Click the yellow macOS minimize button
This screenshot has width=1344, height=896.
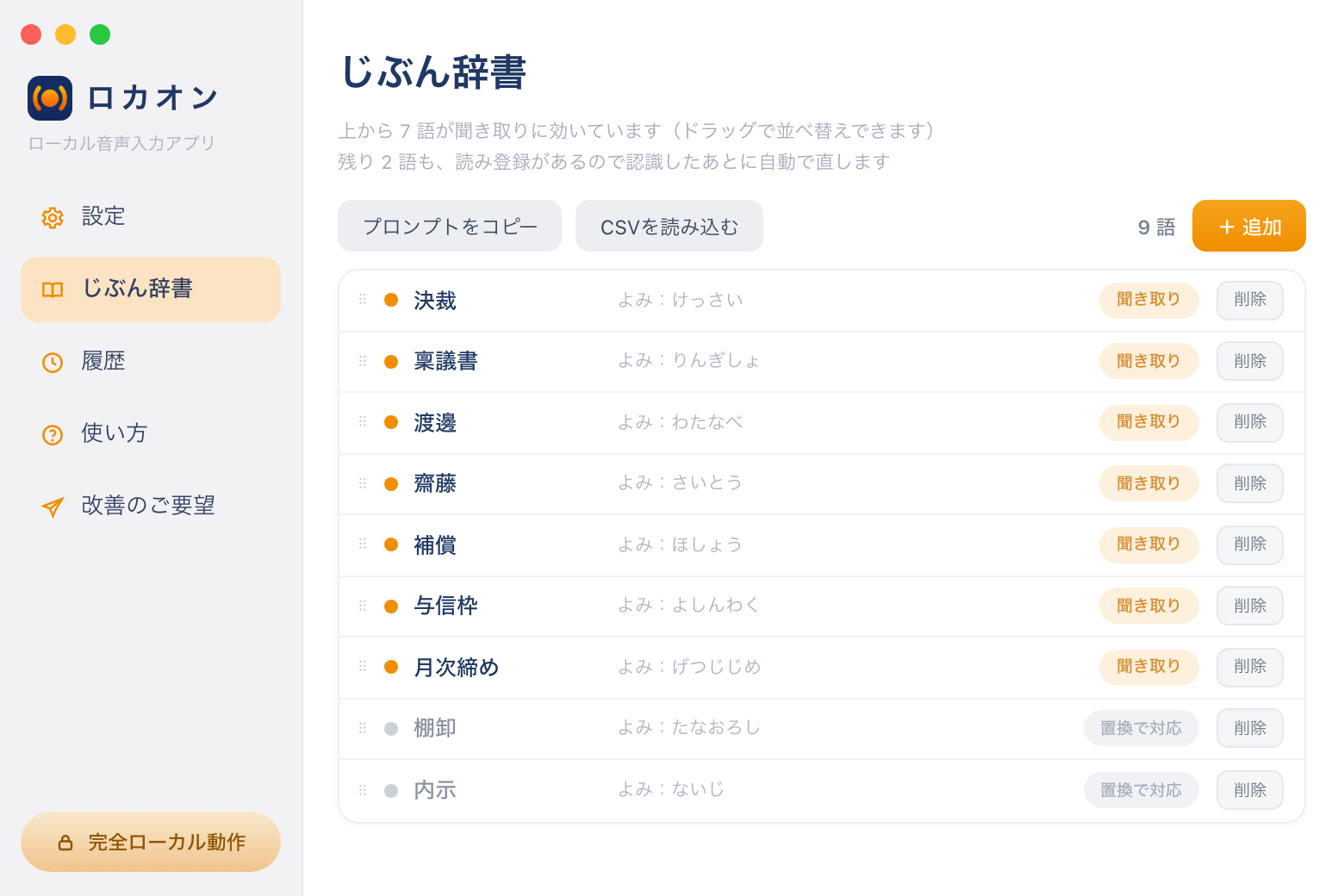[65, 34]
